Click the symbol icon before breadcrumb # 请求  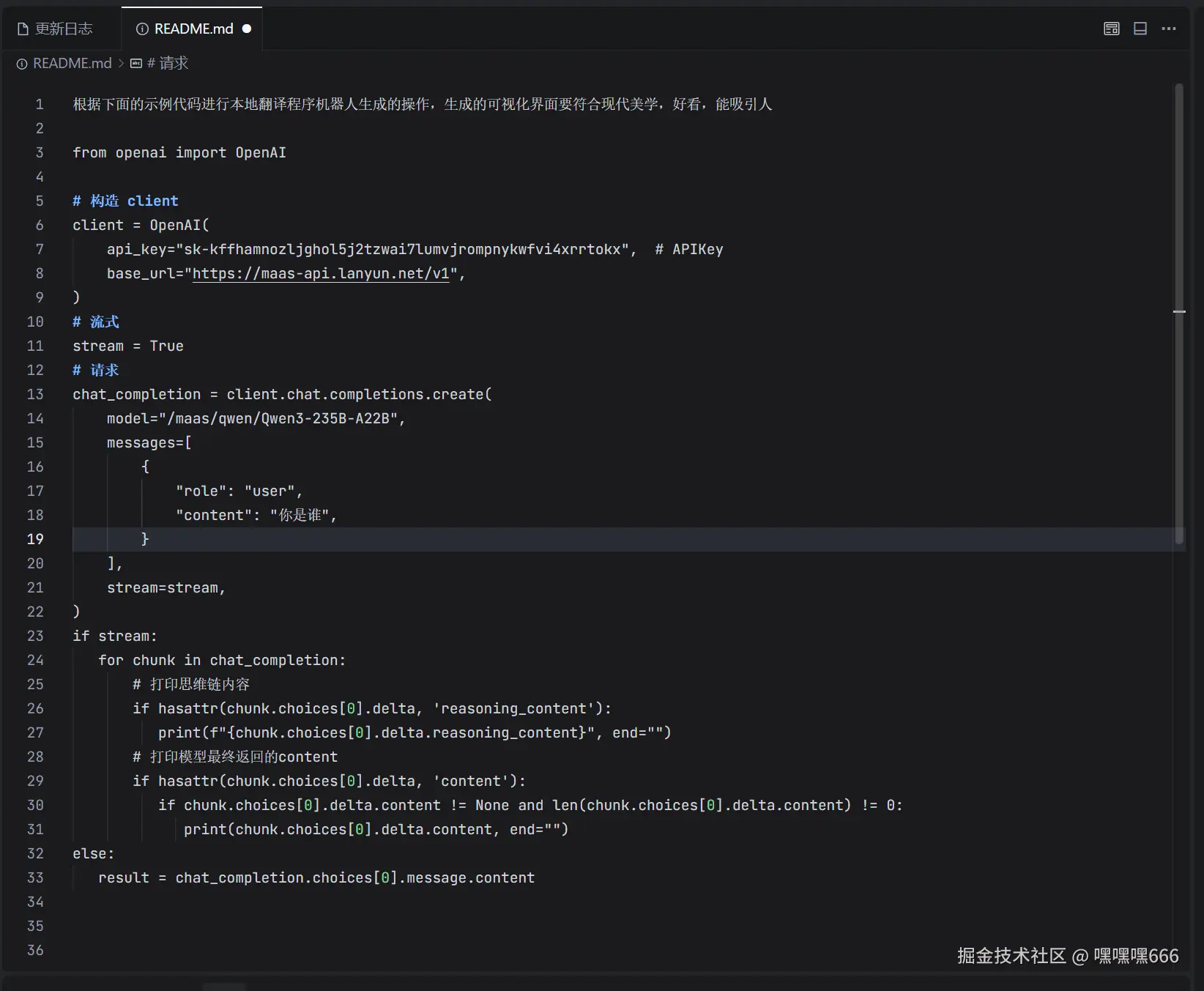(135, 64)
